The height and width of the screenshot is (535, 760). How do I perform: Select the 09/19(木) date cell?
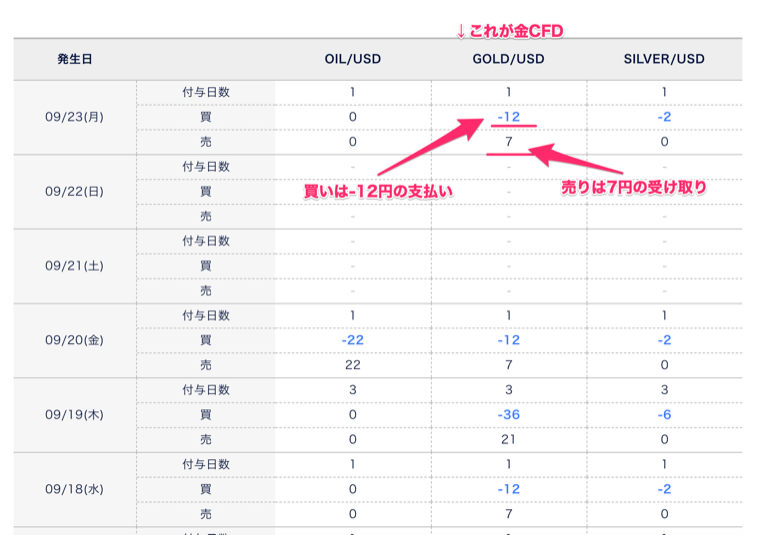click(74, 415)
